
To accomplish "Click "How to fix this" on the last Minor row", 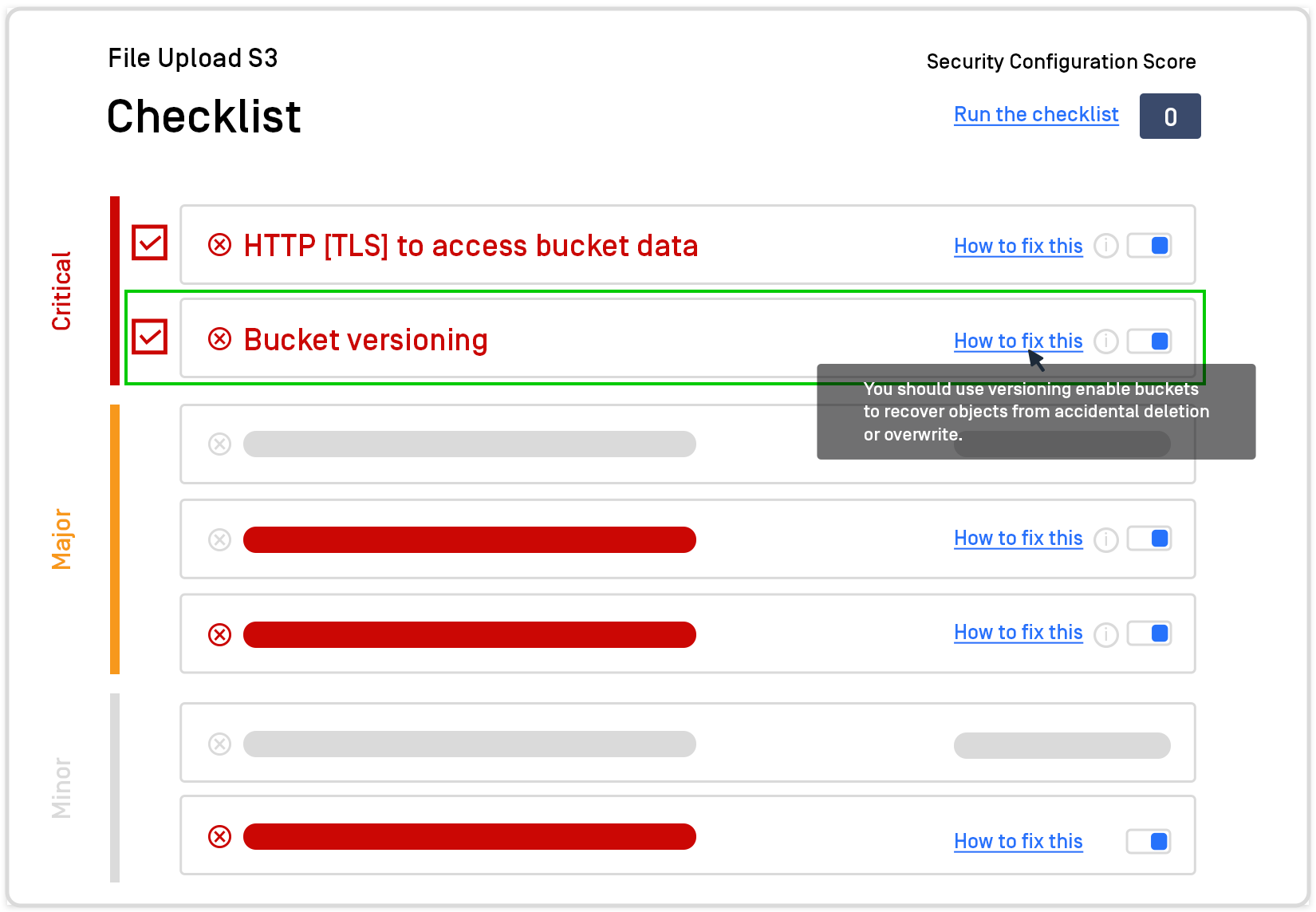I will click(x=1018, y=841).
